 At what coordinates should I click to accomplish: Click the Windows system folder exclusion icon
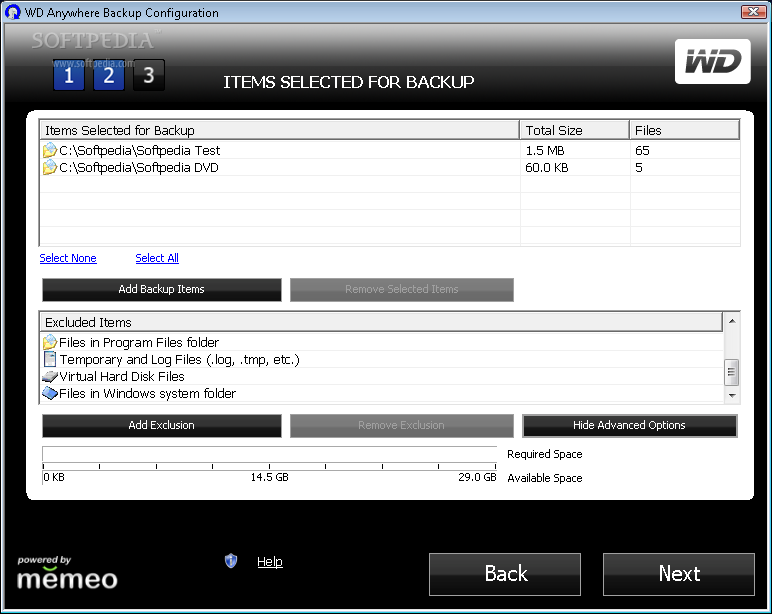pos(50,393)
